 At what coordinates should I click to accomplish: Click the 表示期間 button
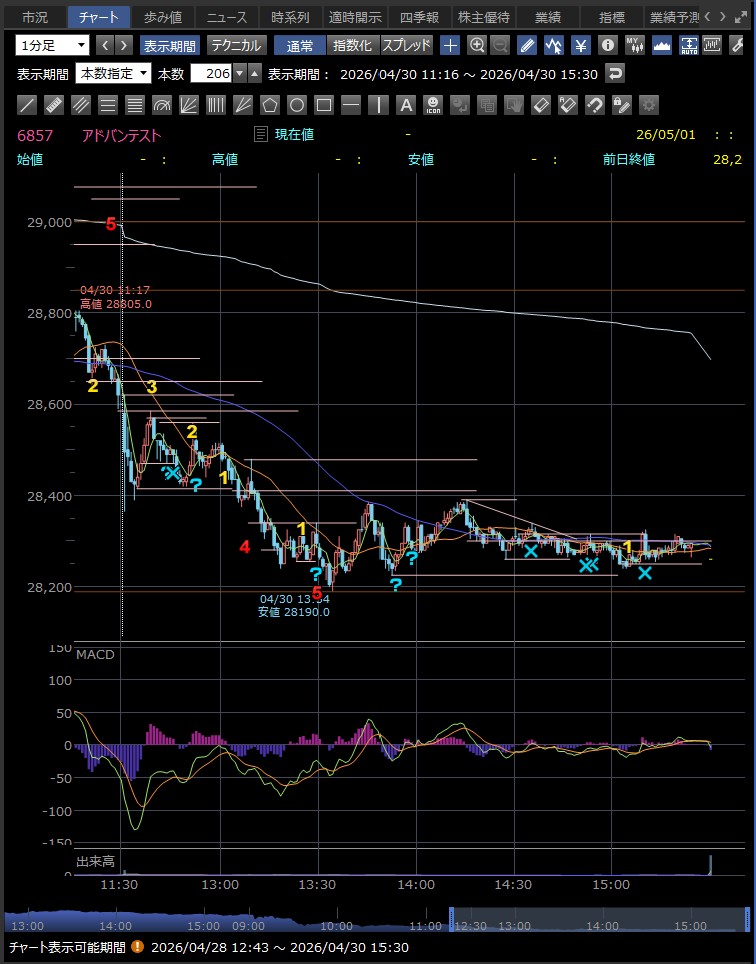pyautogui.click(x=170, y=45)
